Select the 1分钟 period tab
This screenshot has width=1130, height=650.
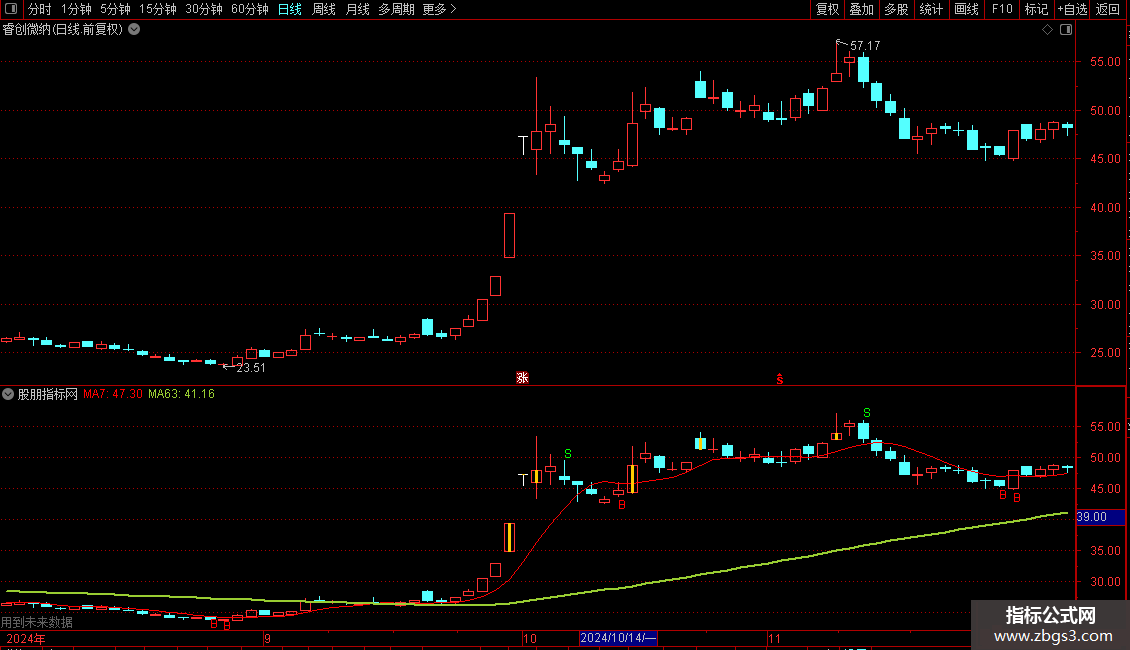pos(76,9)
